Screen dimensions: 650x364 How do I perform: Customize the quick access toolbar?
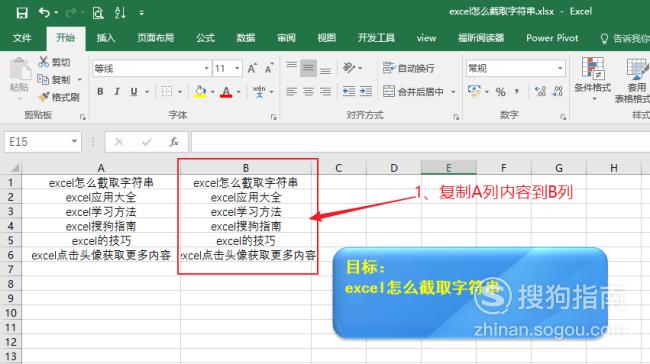pos(141,13)
